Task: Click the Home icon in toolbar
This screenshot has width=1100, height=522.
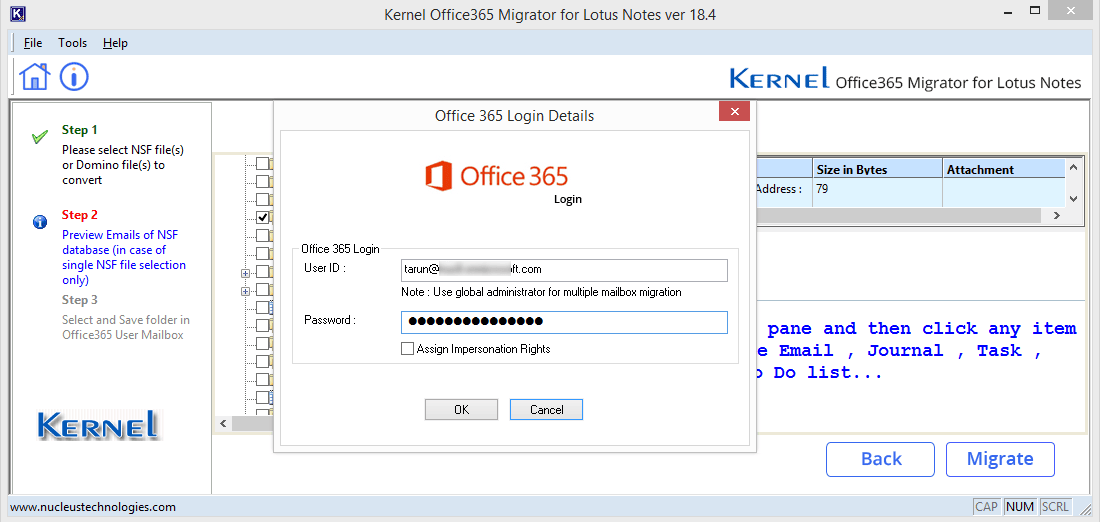Action: pyautogui.click(x=34, y=76)
